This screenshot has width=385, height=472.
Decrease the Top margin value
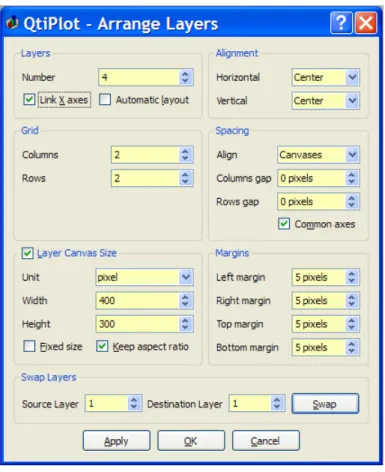(x=352, y=328)
